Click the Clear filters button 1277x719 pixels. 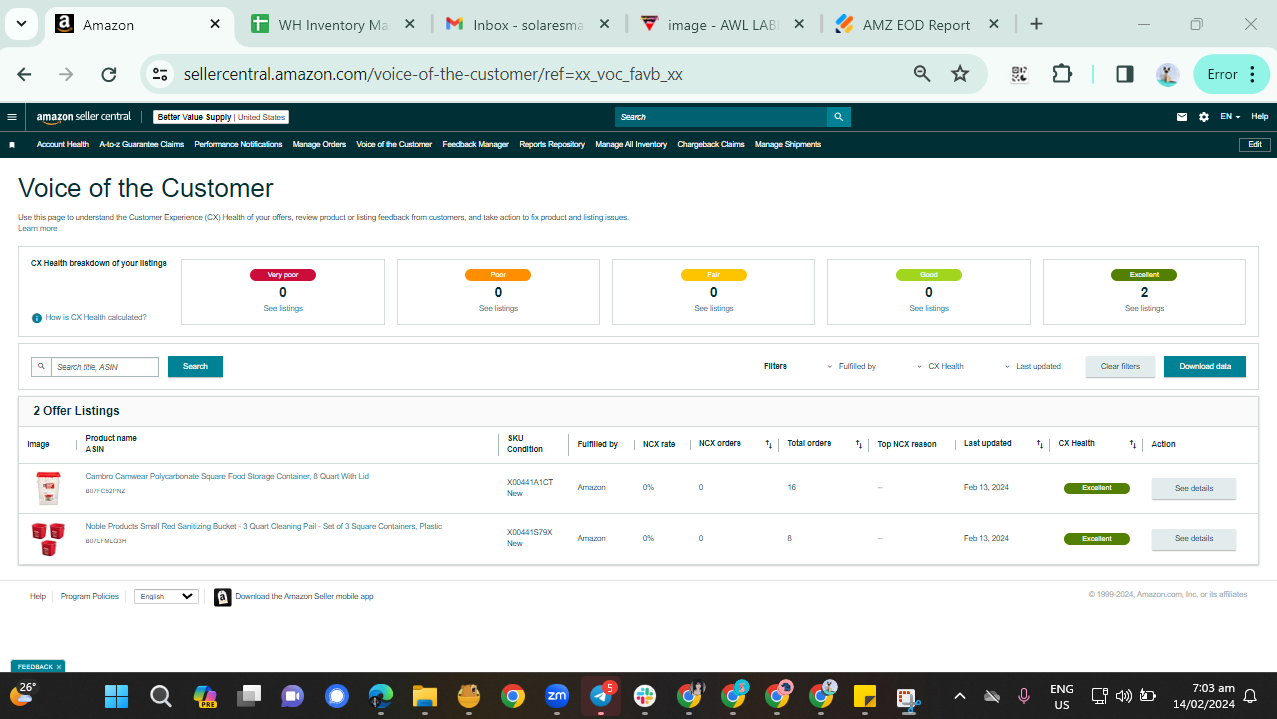pos(1120,367)
